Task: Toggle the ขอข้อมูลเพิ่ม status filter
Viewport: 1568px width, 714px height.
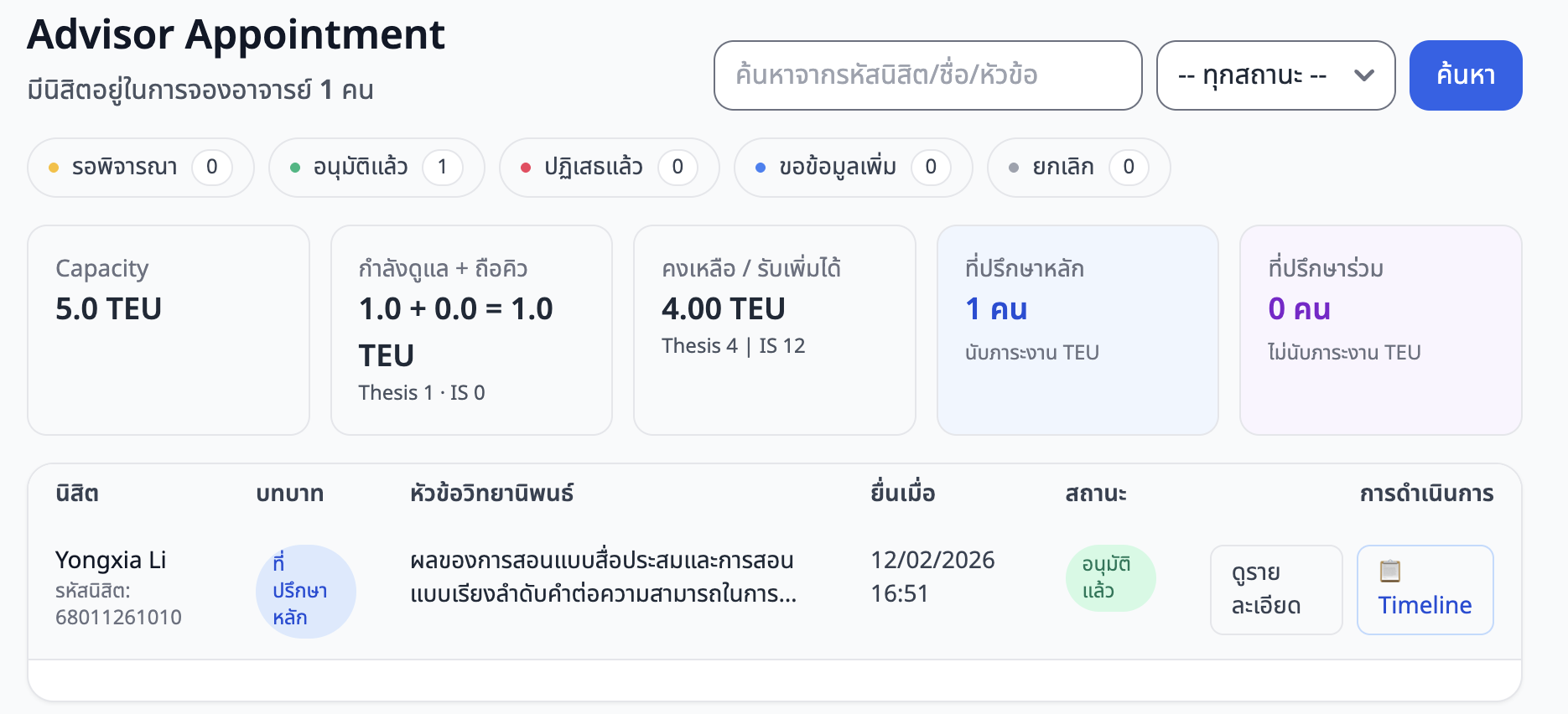Action: pos(852,167)
